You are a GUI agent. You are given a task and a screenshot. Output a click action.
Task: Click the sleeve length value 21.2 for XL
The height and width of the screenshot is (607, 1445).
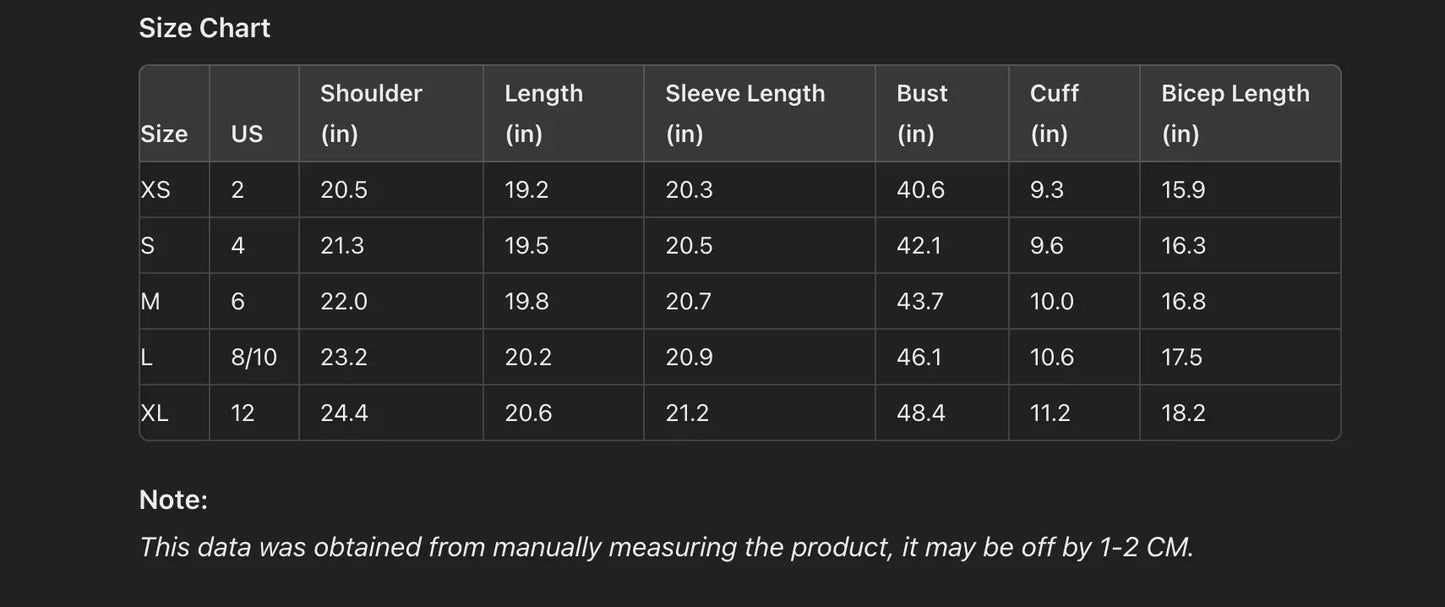click(687, 413)
